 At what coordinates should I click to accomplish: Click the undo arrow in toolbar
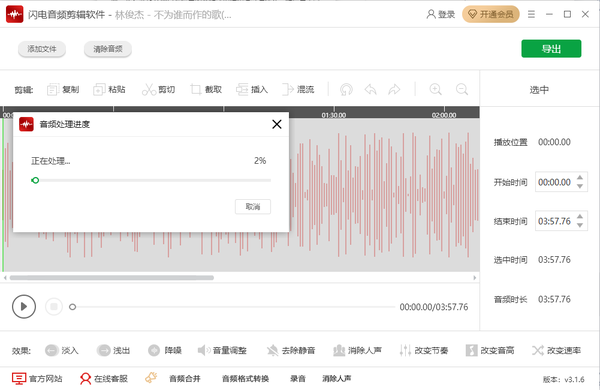click(370, 90)
